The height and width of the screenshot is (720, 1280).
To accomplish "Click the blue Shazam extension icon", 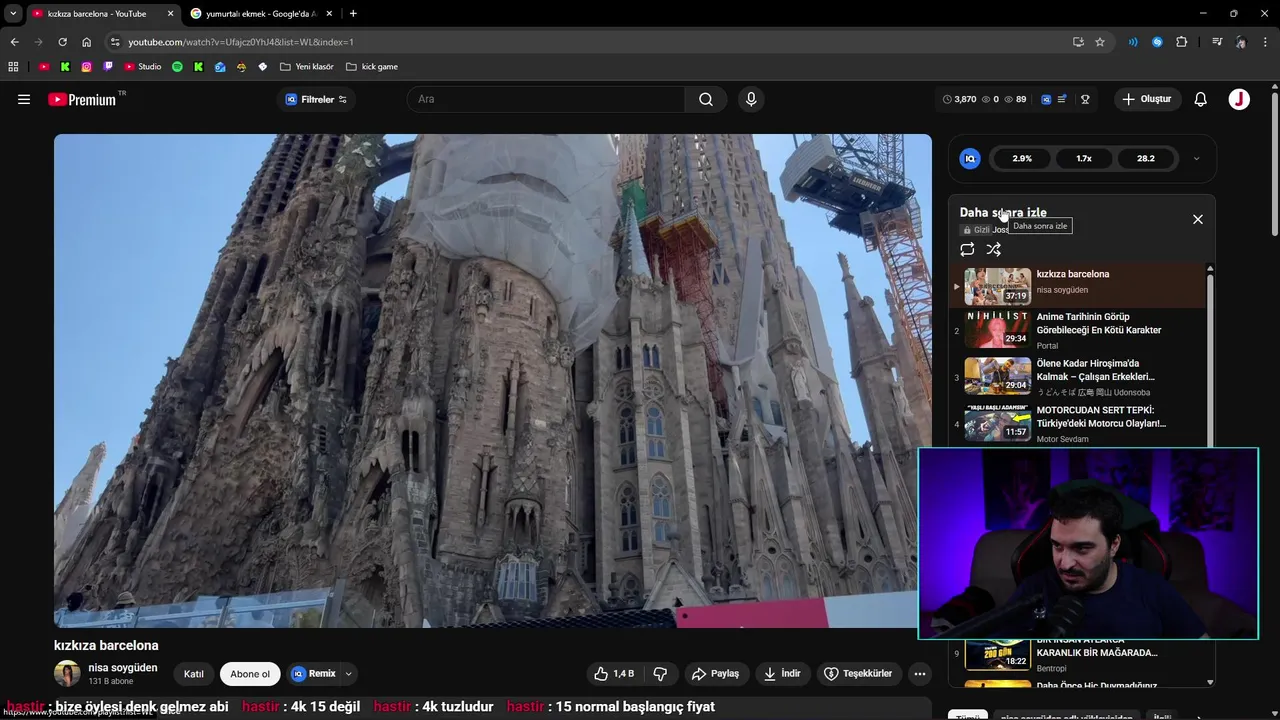I will tap(1157, 42).
